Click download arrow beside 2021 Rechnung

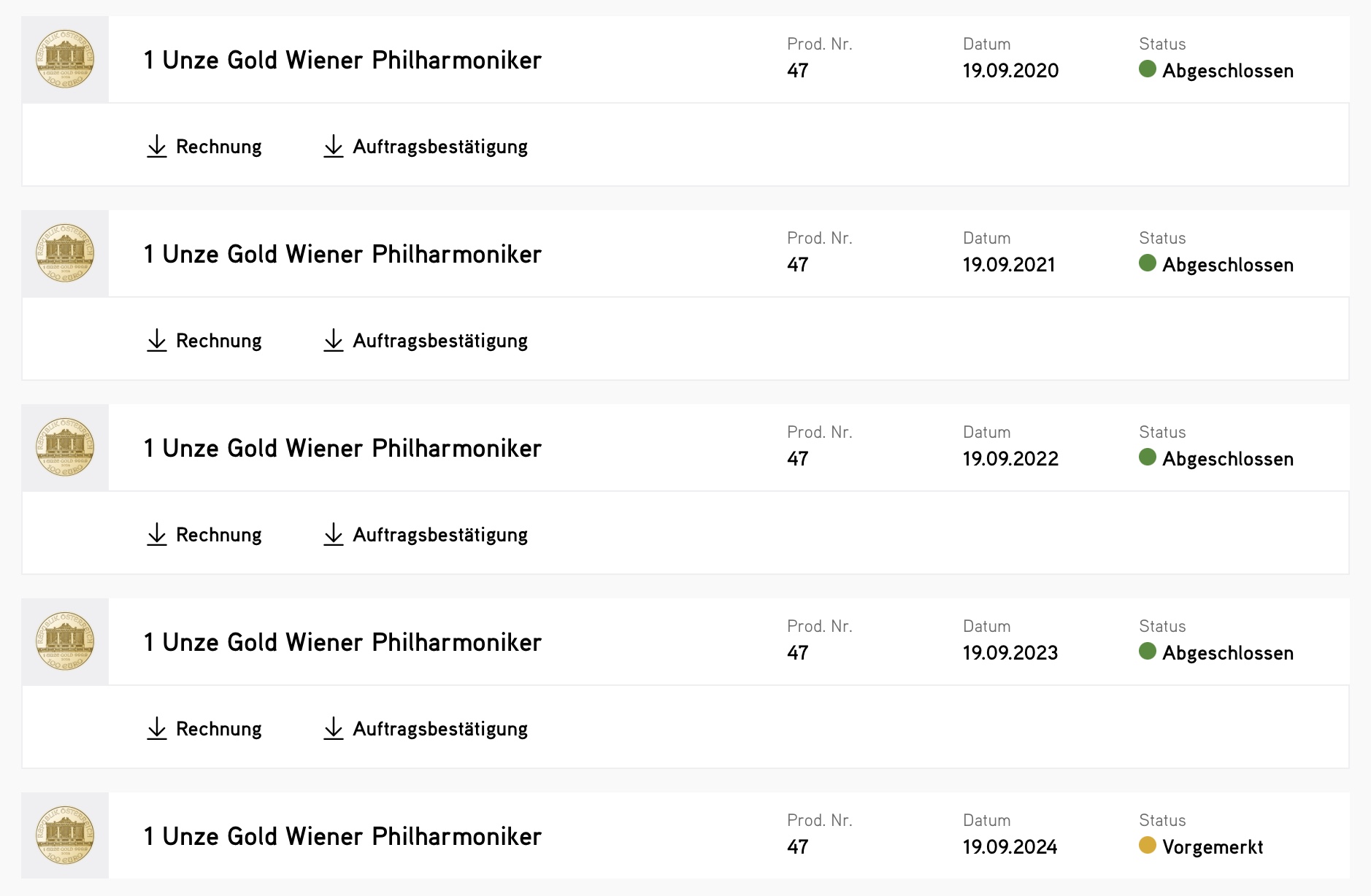(x=157, y=340)
